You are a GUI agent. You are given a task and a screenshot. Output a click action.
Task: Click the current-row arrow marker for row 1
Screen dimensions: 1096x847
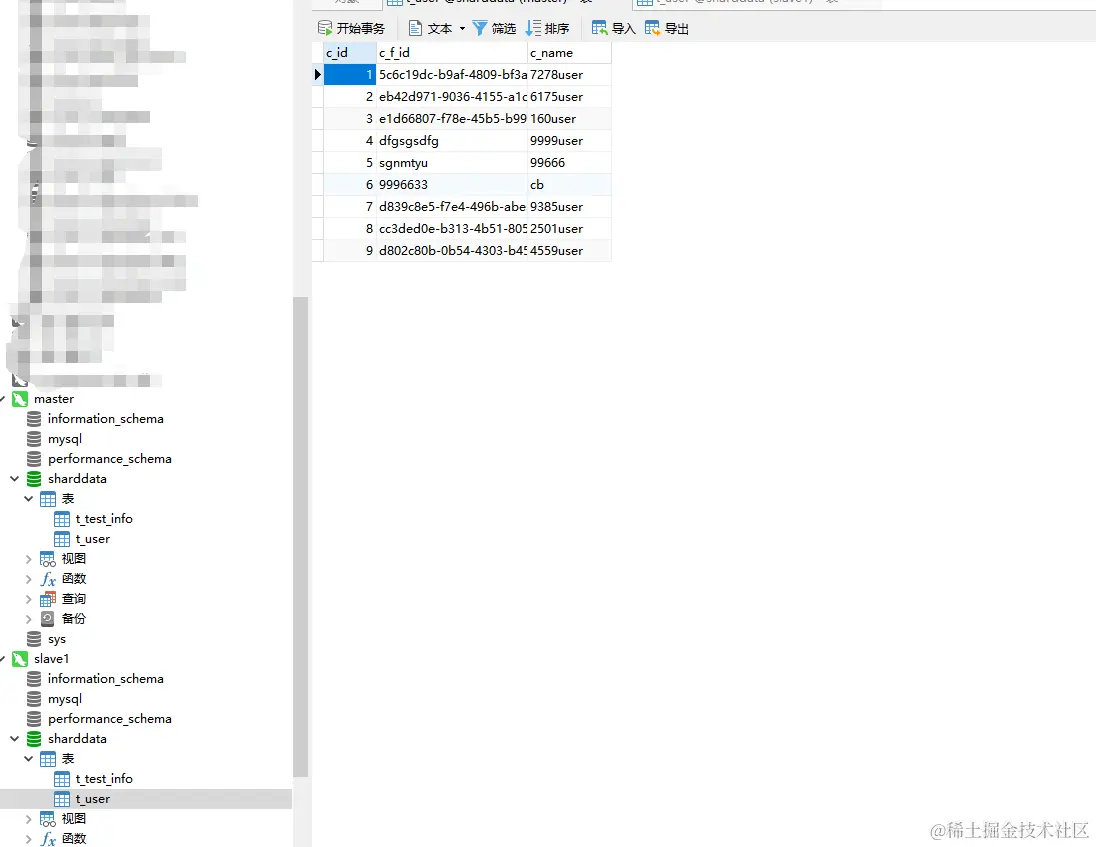pos(317,75)
